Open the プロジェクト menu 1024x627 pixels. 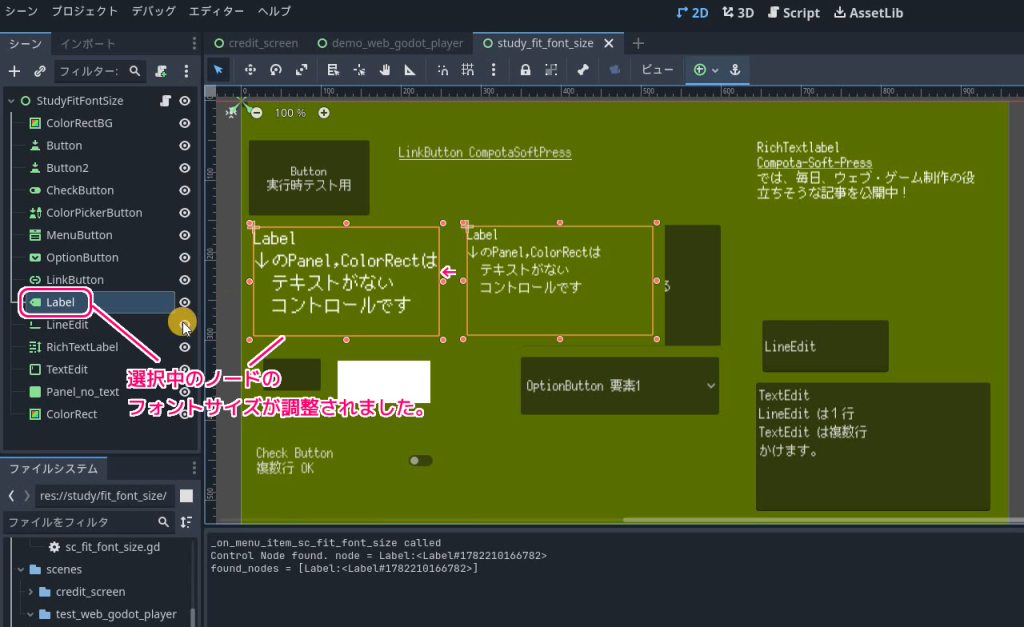pyautogui.click(x=85, y=11)
